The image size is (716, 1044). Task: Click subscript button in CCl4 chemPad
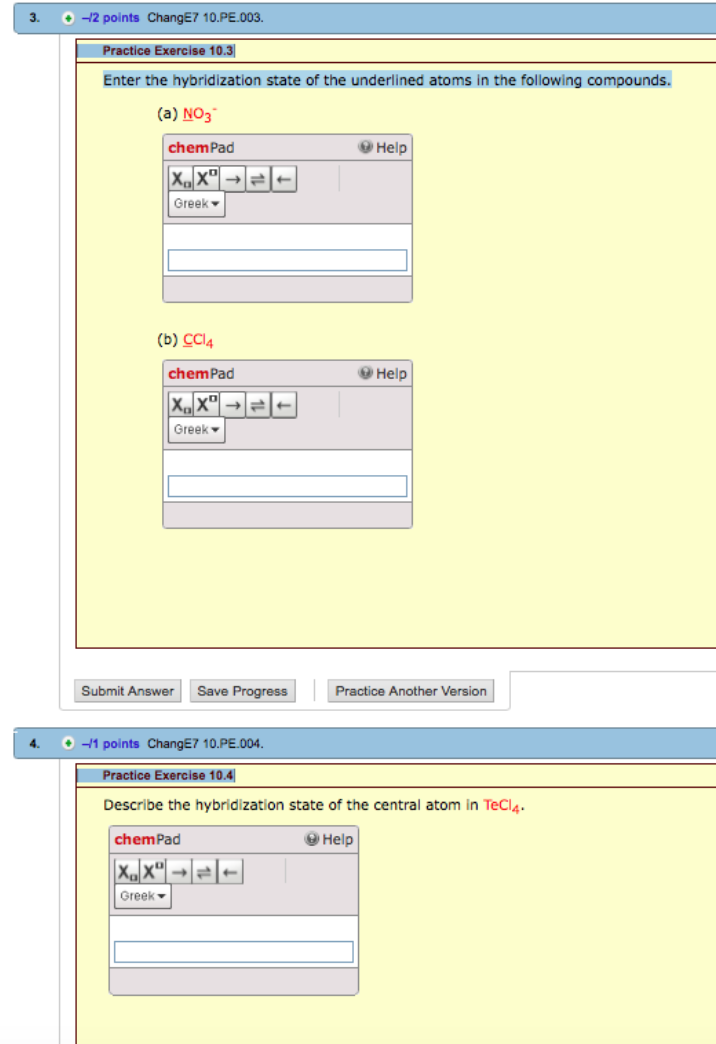(180, 407)
